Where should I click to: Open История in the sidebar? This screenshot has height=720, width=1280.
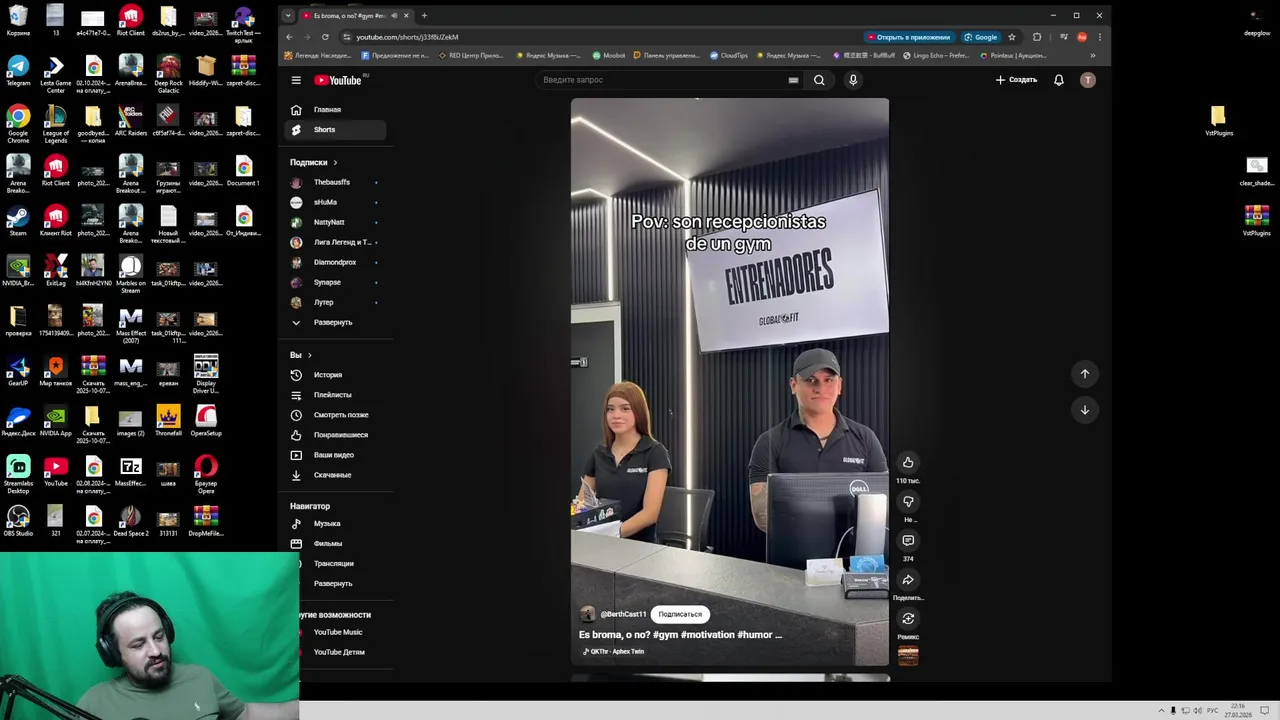tap(335, 375)
